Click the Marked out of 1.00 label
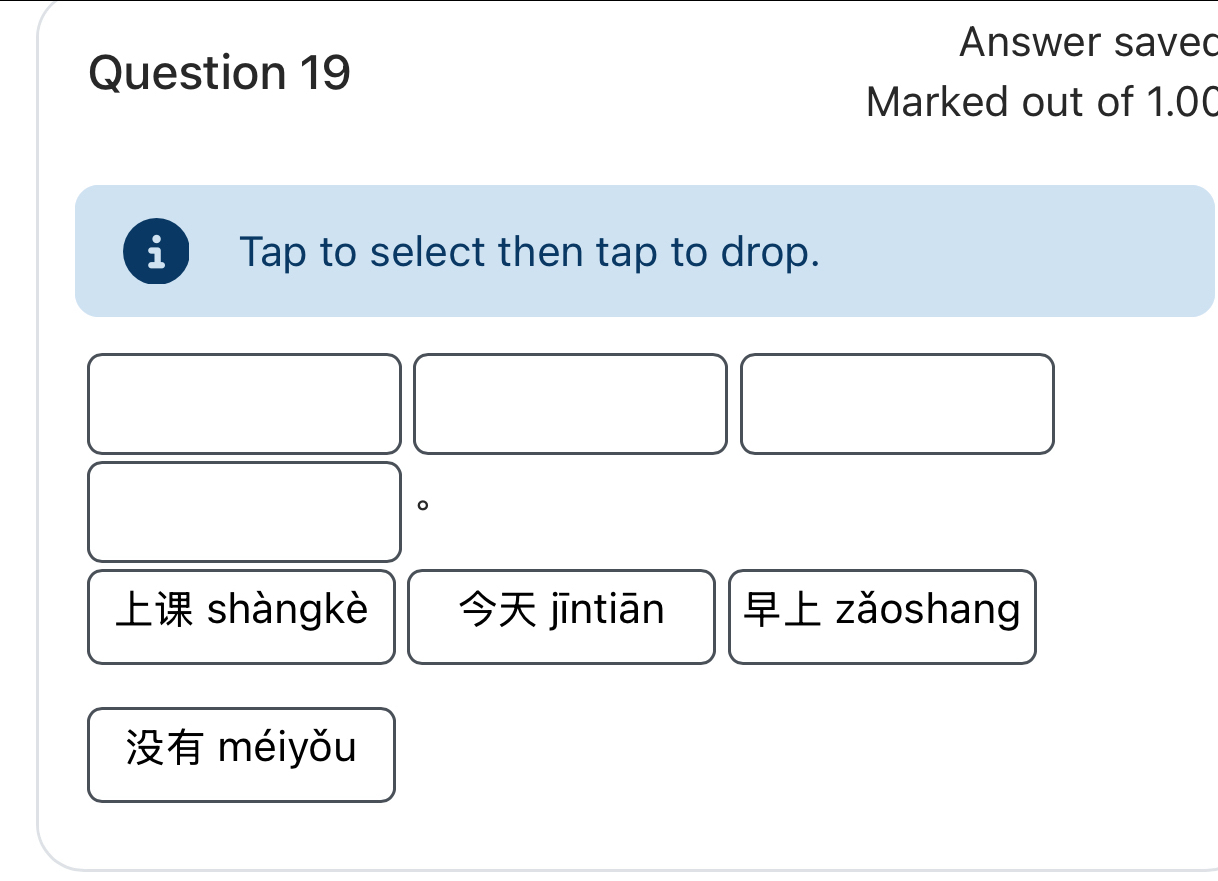Screen dimensions: 1218x881 (x=1040, y=102)
